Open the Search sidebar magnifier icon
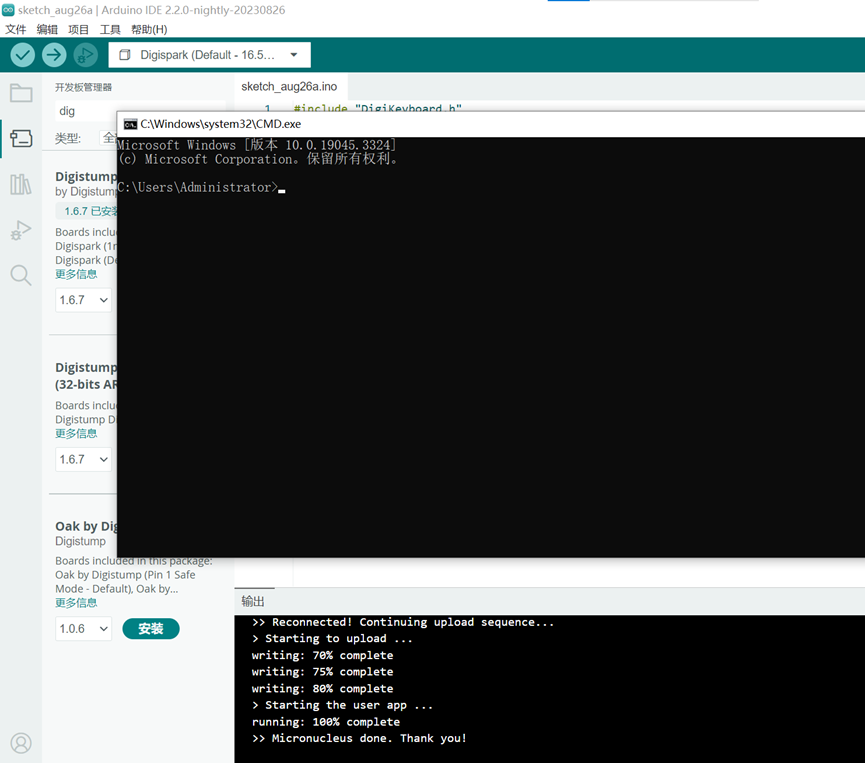The height and width of the screenshot is (763, 865). [21, 275]
